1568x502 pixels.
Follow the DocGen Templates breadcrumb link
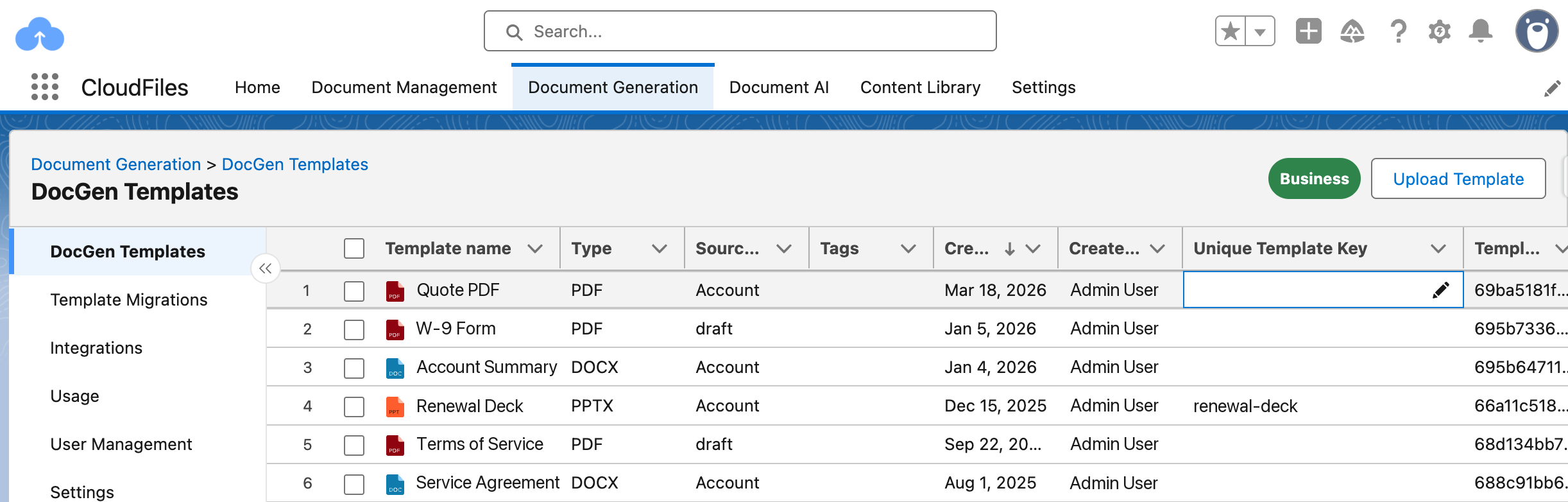pos(294,164)
